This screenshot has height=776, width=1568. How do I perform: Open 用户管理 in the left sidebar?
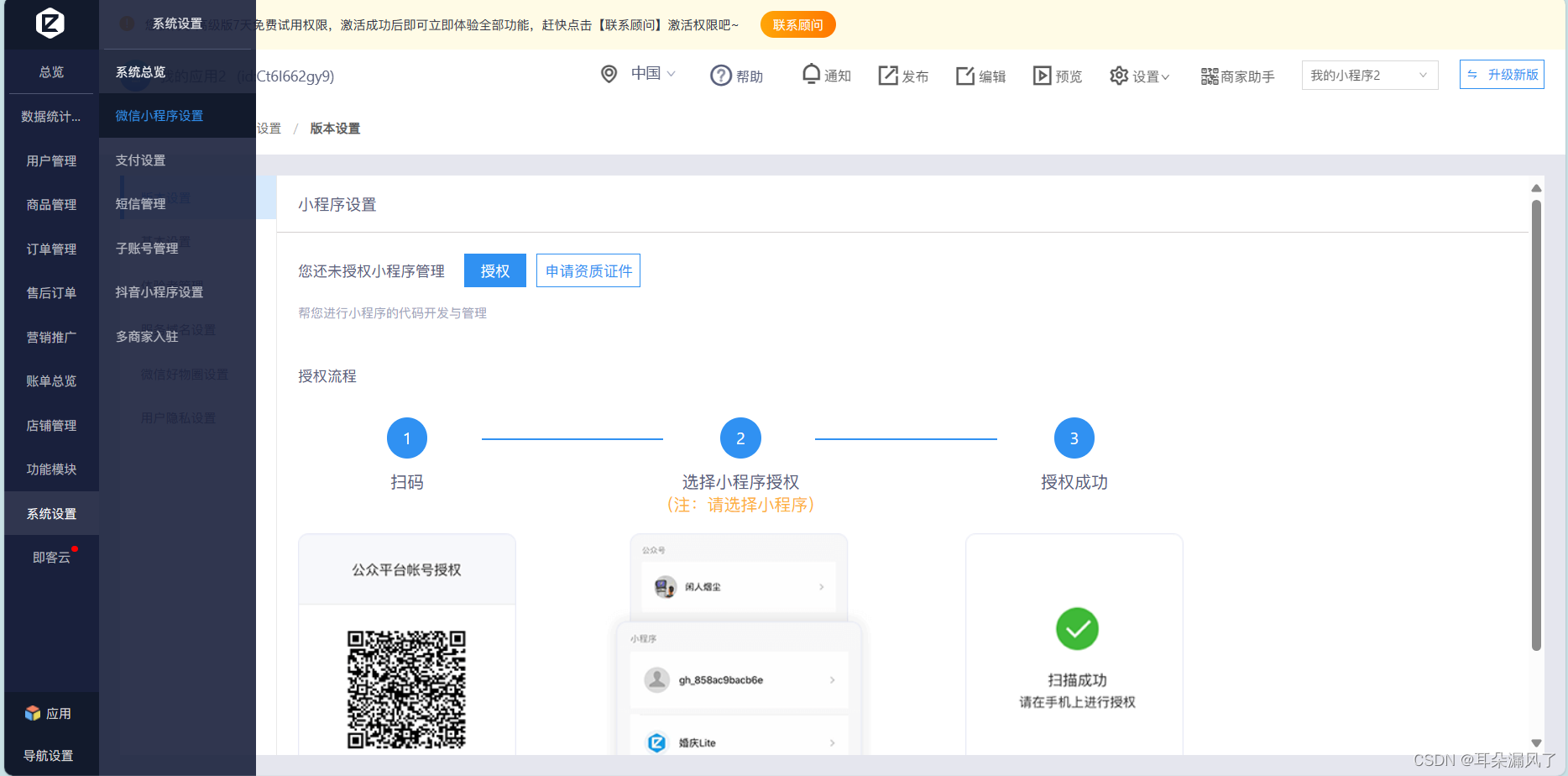(51, 160)
